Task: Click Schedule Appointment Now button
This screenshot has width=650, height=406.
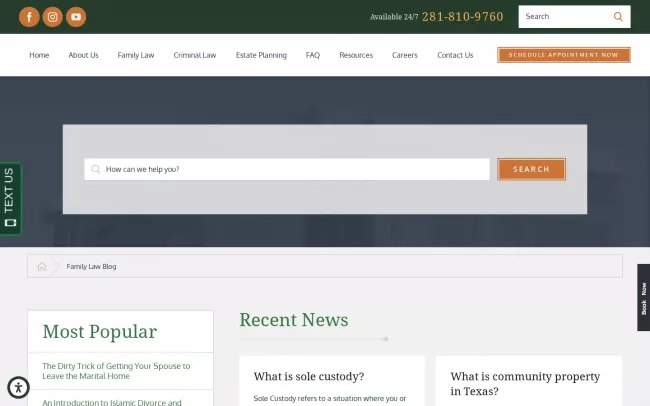Action: (564, 55)
